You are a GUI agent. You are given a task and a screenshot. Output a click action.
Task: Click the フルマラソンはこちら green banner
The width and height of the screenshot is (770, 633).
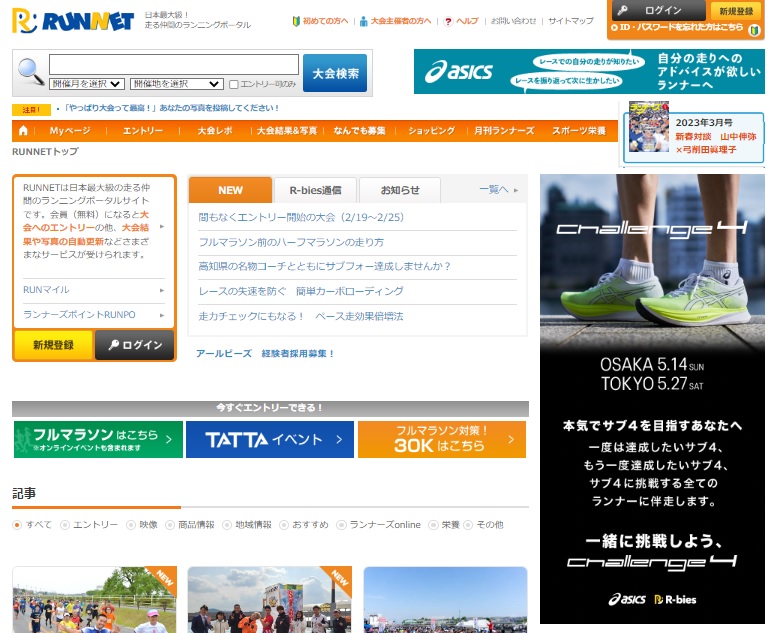click(x=98, y=440)
